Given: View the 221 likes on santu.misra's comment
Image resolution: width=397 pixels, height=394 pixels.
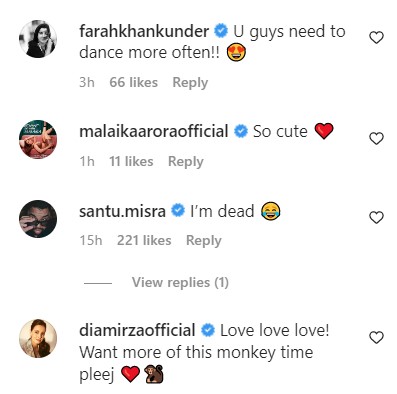Looking at the screenshot, I should pyautogui.click(x=144, y=240).
